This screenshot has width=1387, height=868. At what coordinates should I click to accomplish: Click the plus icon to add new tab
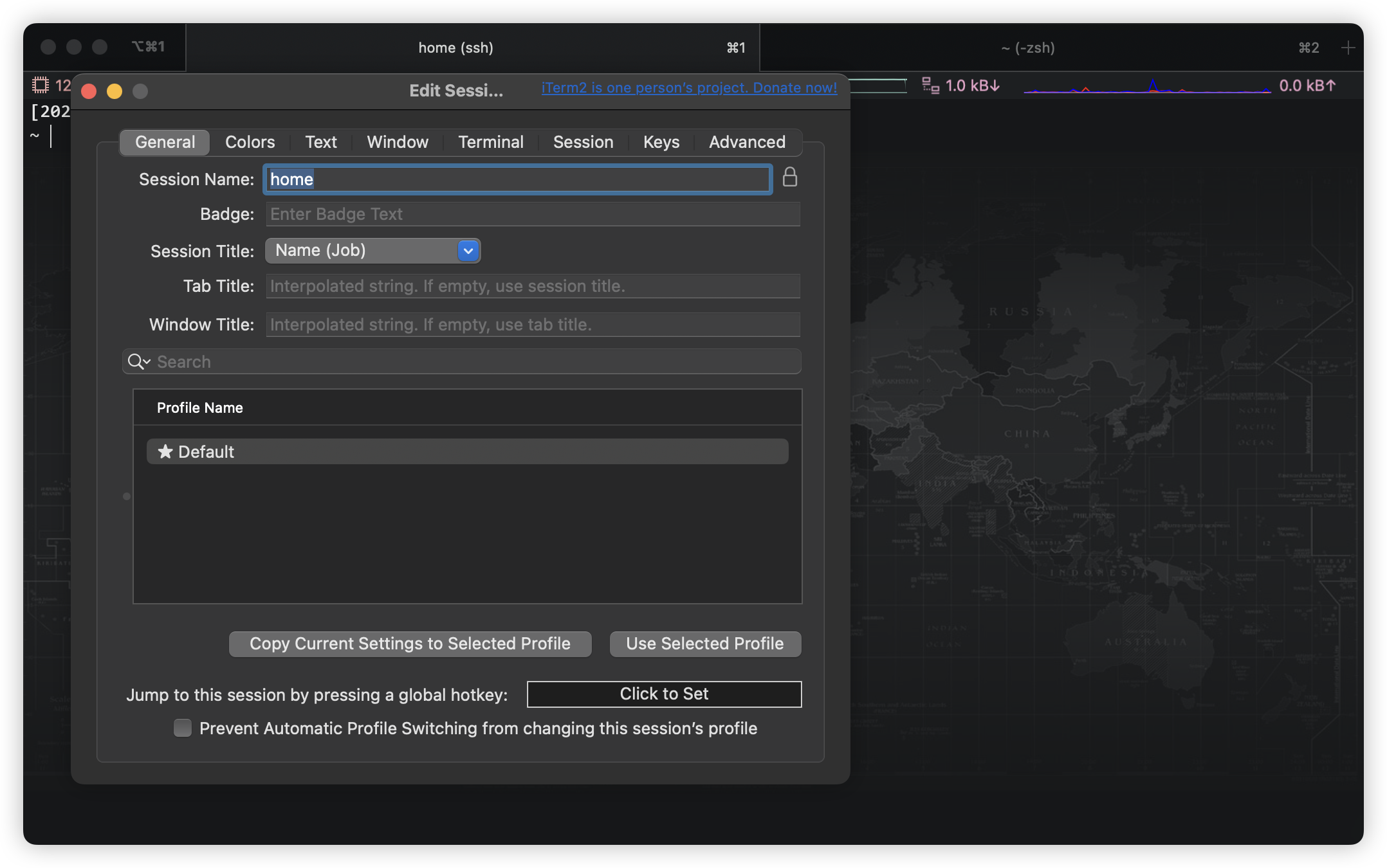1348,48
